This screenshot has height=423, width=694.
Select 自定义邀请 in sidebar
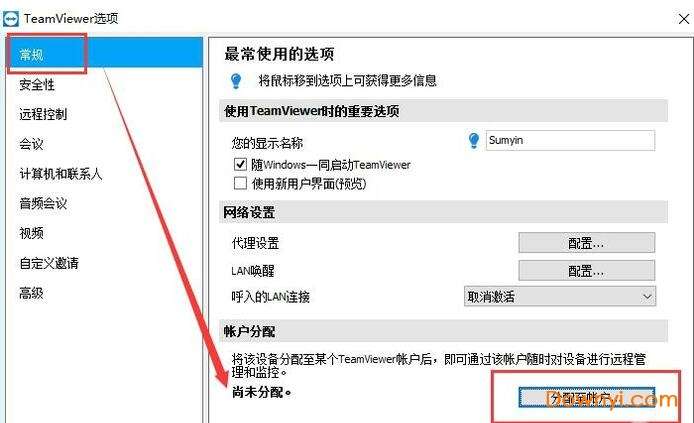[x=49, y=263]
